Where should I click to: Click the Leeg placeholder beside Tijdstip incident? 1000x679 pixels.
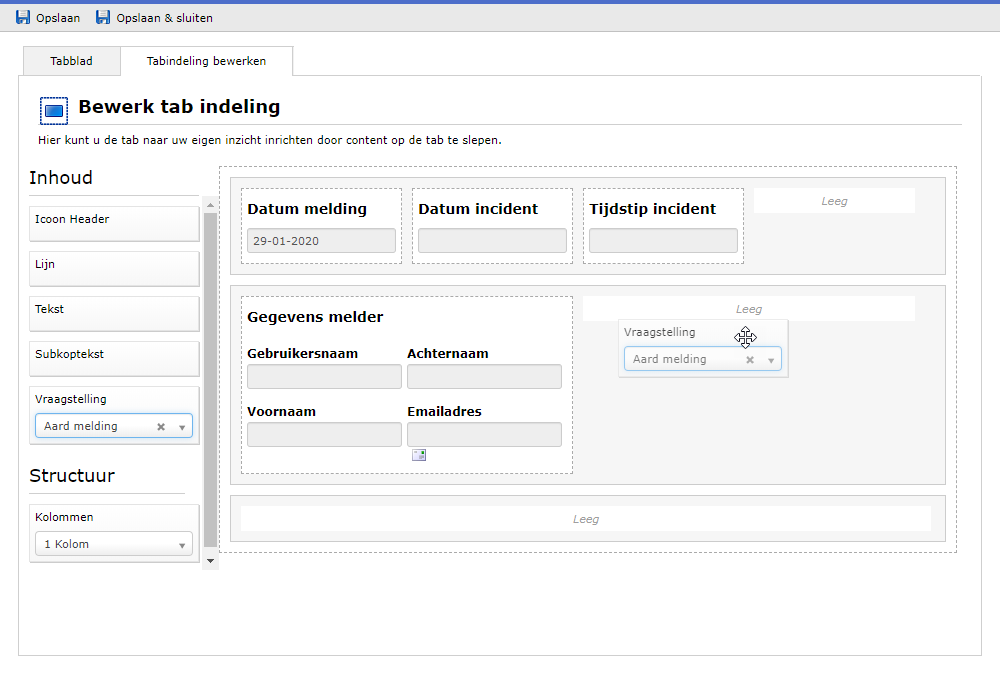tap(834, 200)
